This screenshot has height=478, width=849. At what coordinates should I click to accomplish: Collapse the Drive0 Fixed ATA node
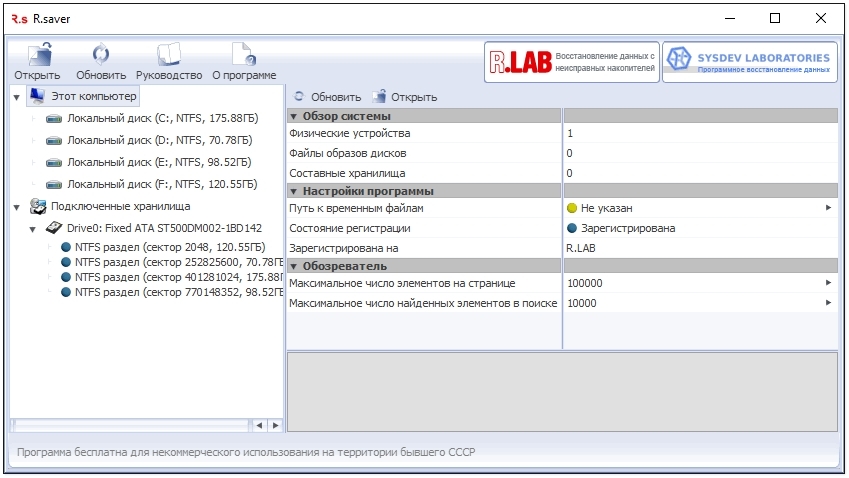tap(33, 230)
